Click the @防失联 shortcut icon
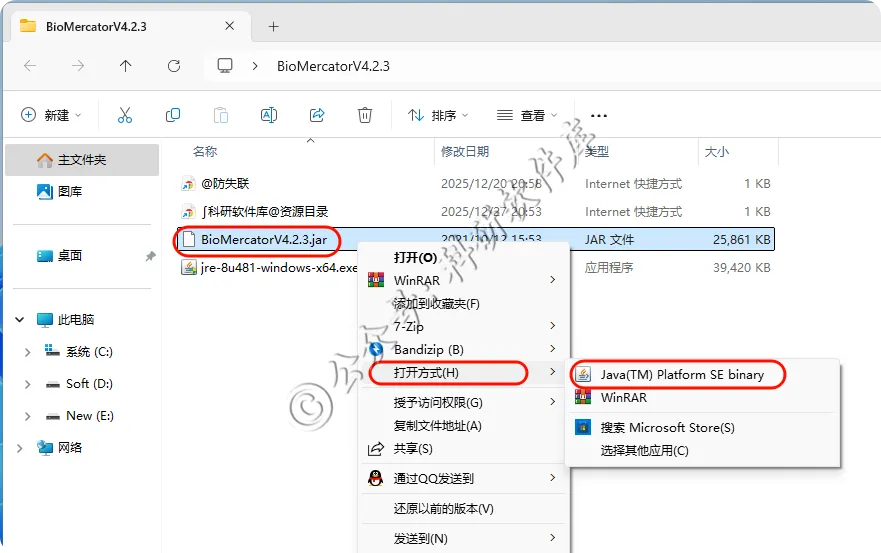881x553 pixels. (188, 184)
